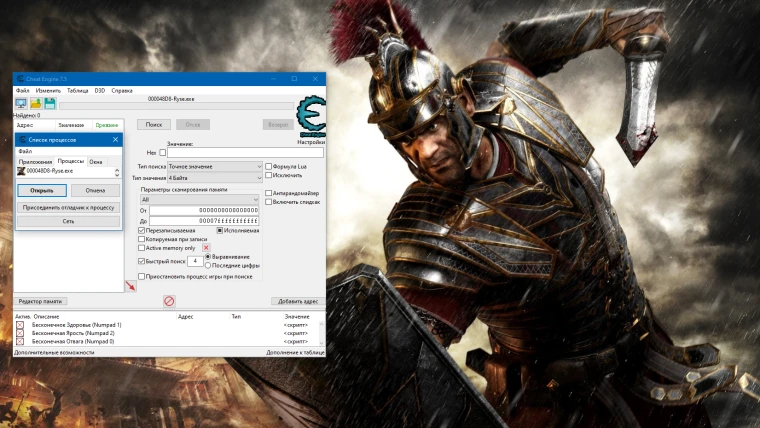The image size is (760, 428).
Task: Select 000048D8-Ryse.exe process row
Action: 65,171
